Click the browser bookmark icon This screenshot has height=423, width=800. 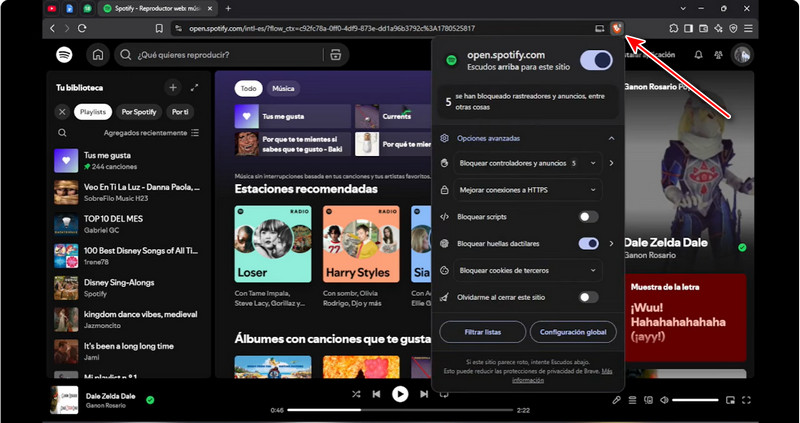(159, 29)
